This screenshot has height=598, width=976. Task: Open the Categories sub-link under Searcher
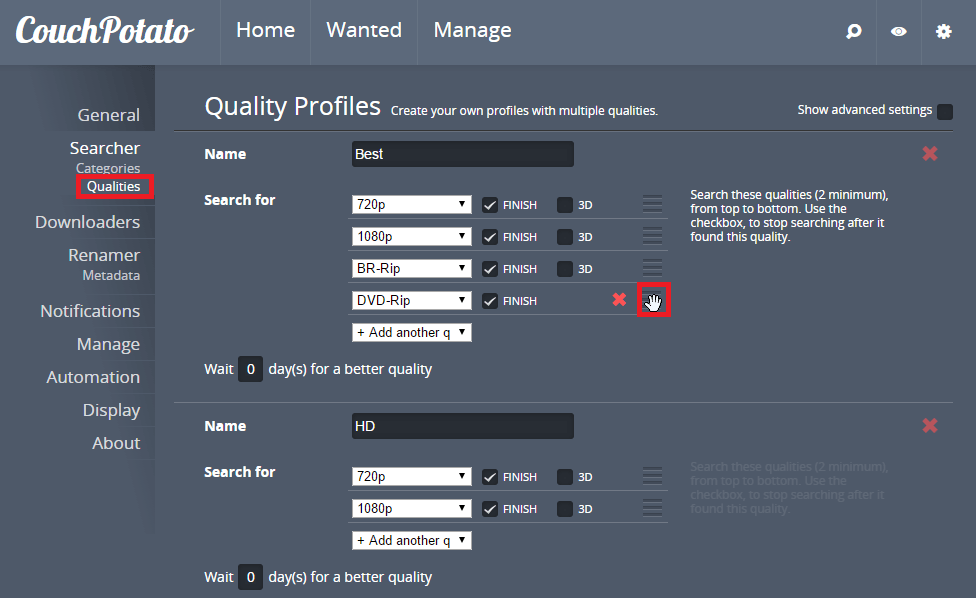pyautogui.click(x=108, y=168)
